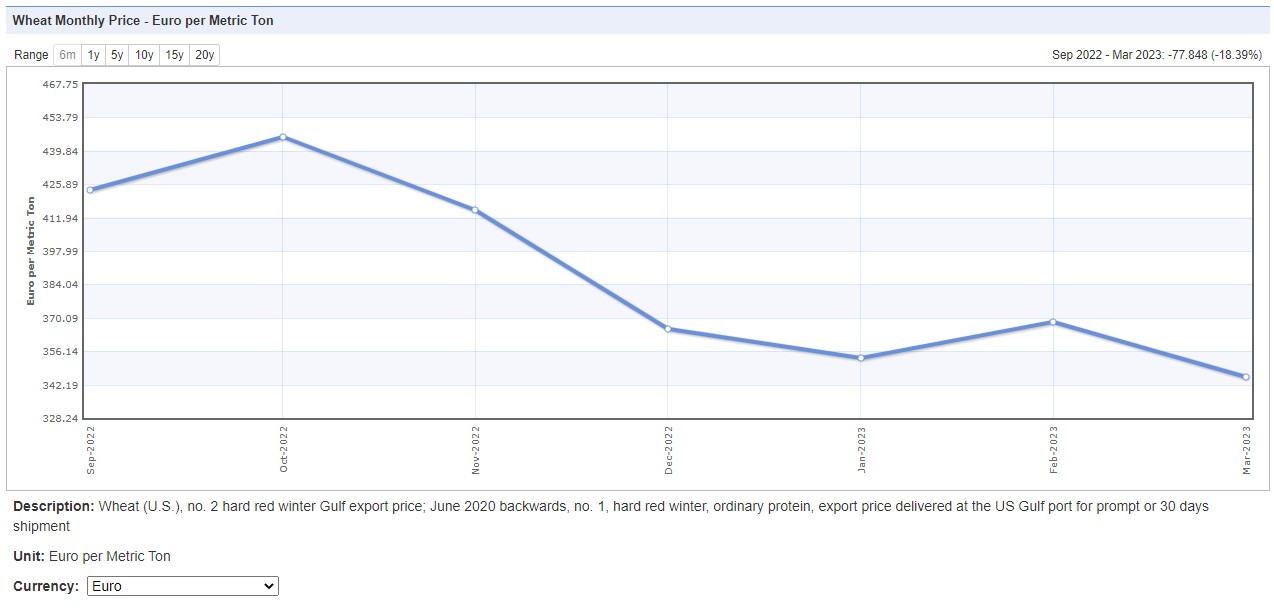The image size is (1274, 611).
Task: Click the Nov-2022 x-axis label
Action: click(x=476, y=449)
